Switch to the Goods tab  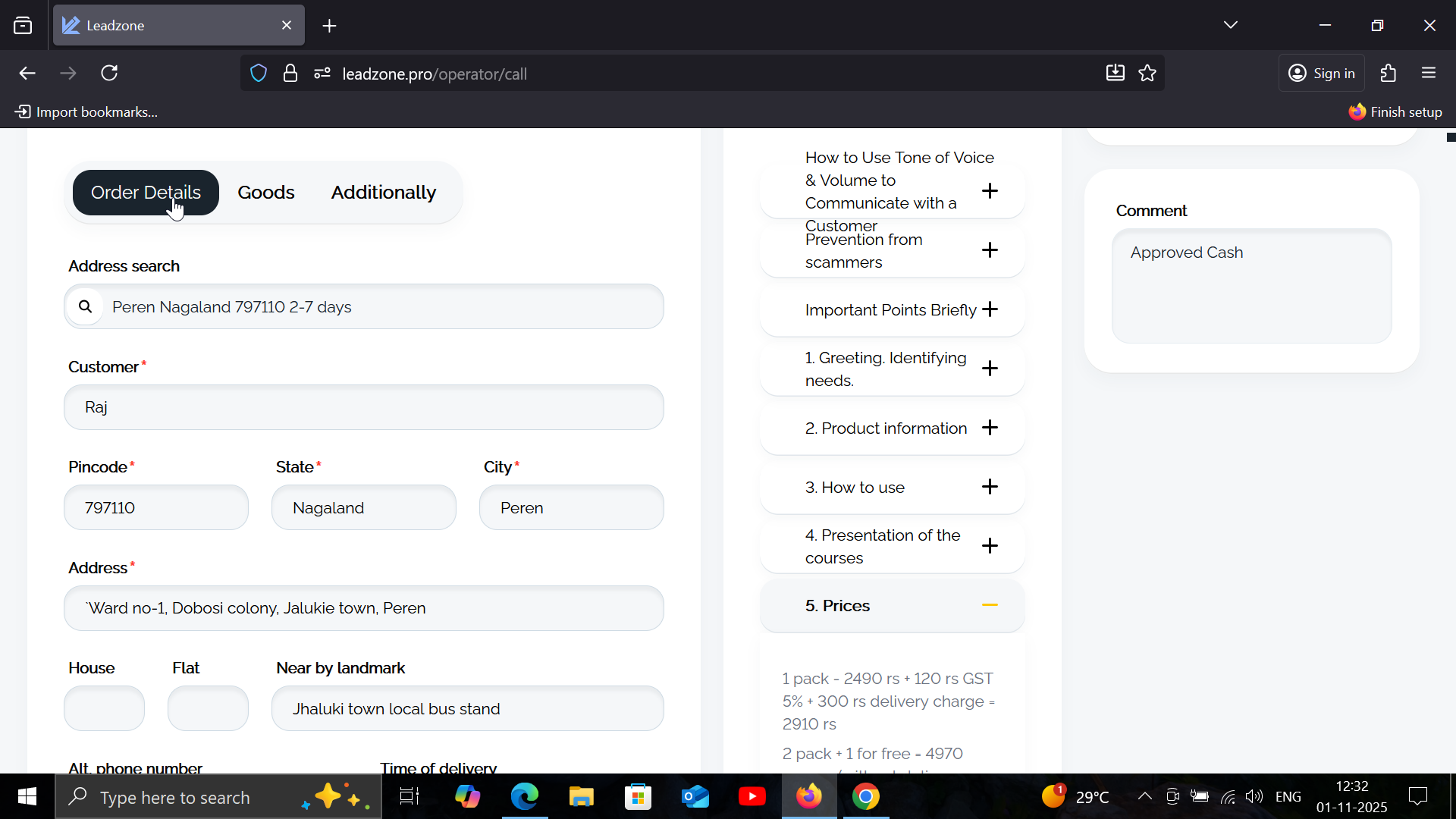(x=265, y=193)
